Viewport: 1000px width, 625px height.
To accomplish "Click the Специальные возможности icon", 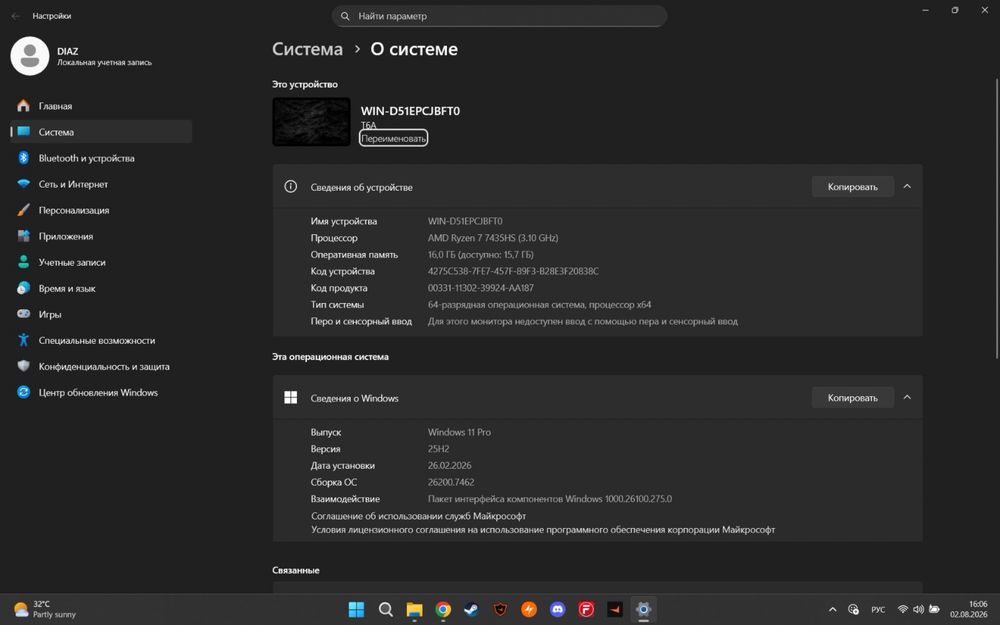I will pyautogui.click(x=24, y=341).
